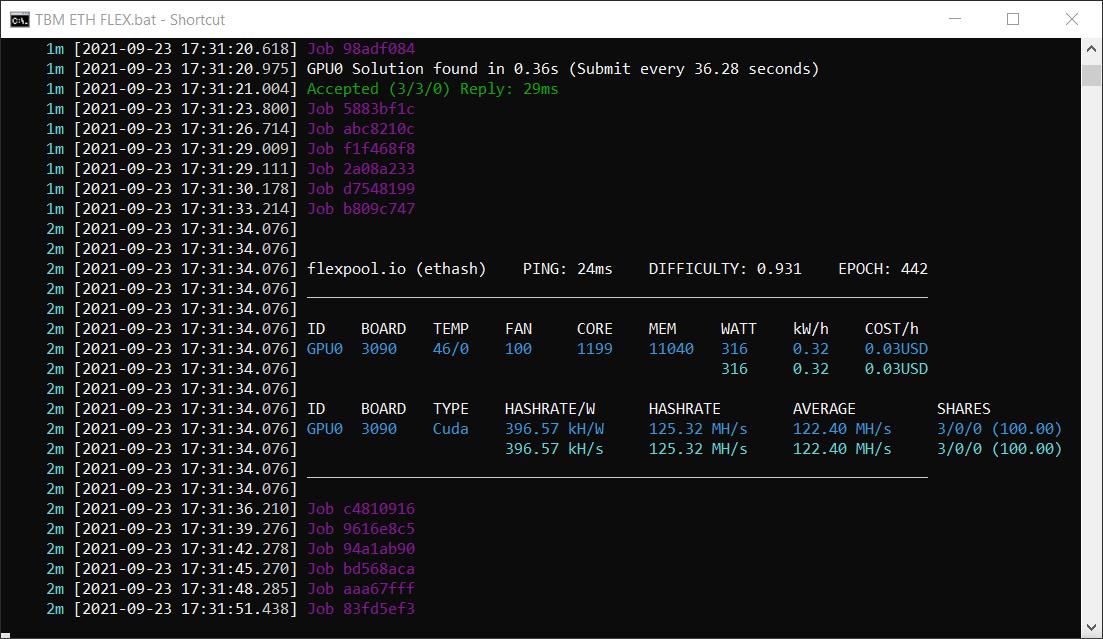Click the scrollbar up arrow
Image resolution: width=1103 pixels, height=639 pixels.
pyautogui.click(x=1091, y=49)
